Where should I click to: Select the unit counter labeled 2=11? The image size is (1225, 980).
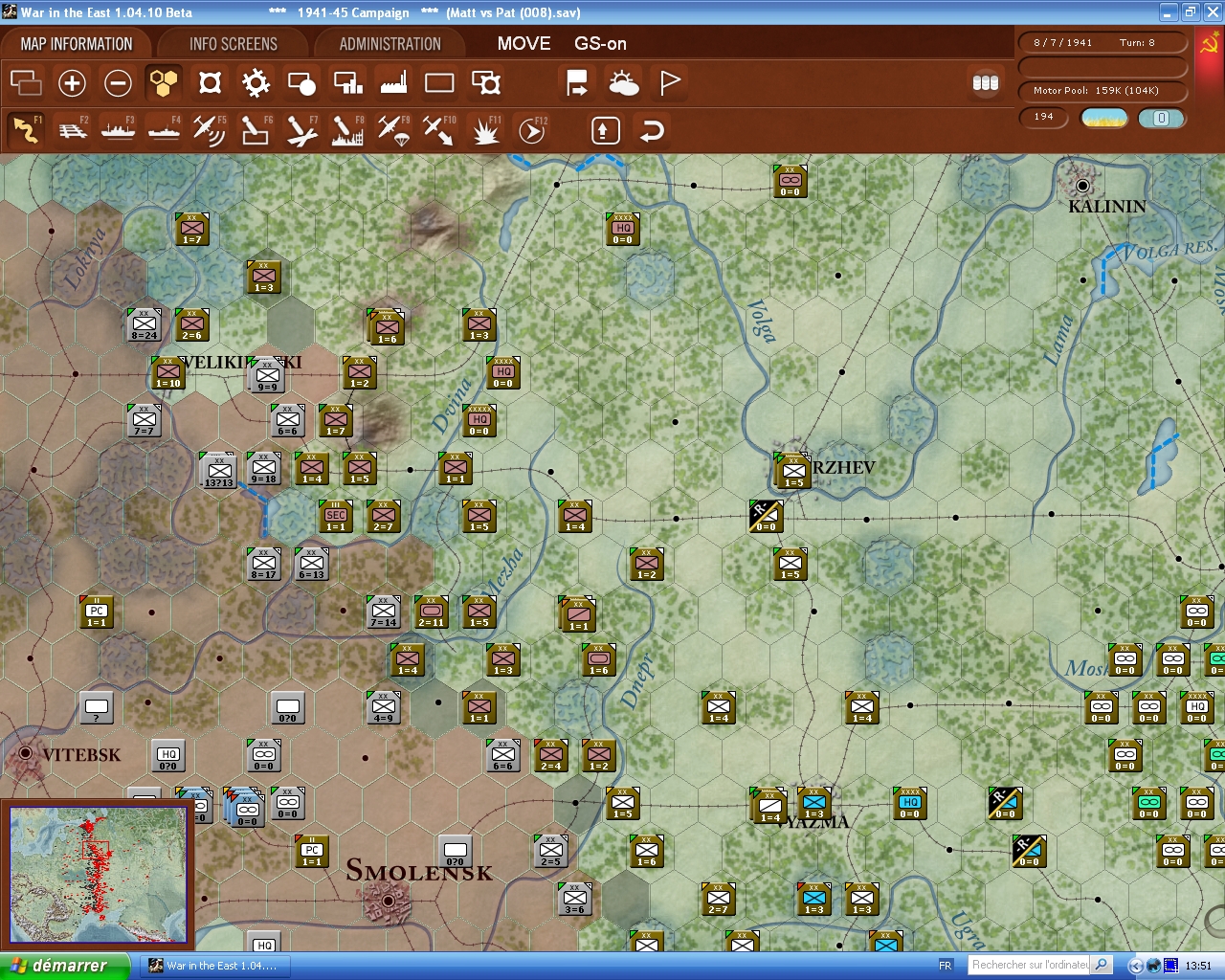click(x=432, y=612)
